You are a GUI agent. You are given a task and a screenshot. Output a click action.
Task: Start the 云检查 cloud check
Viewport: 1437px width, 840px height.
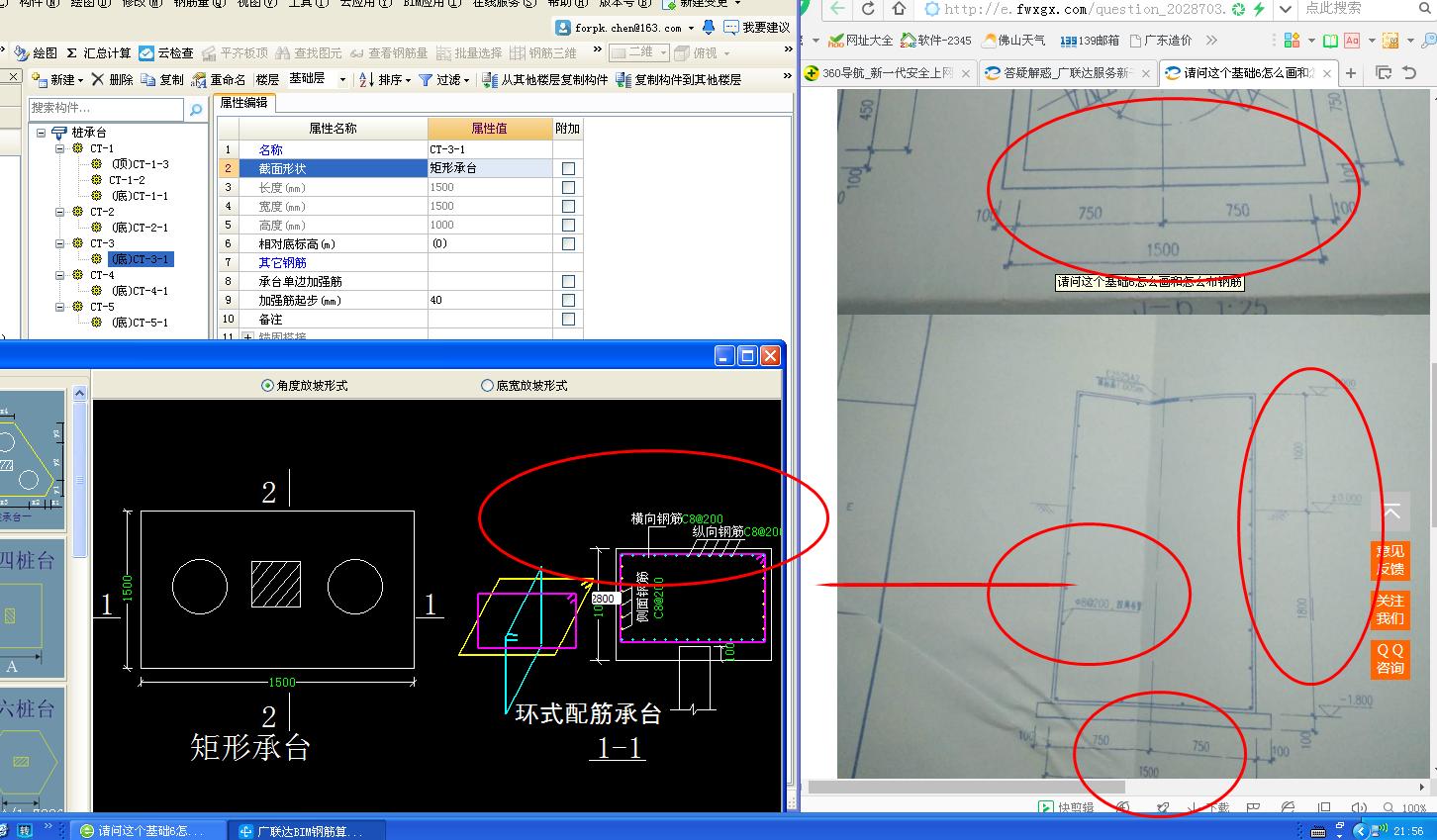(x=166, y=52)
